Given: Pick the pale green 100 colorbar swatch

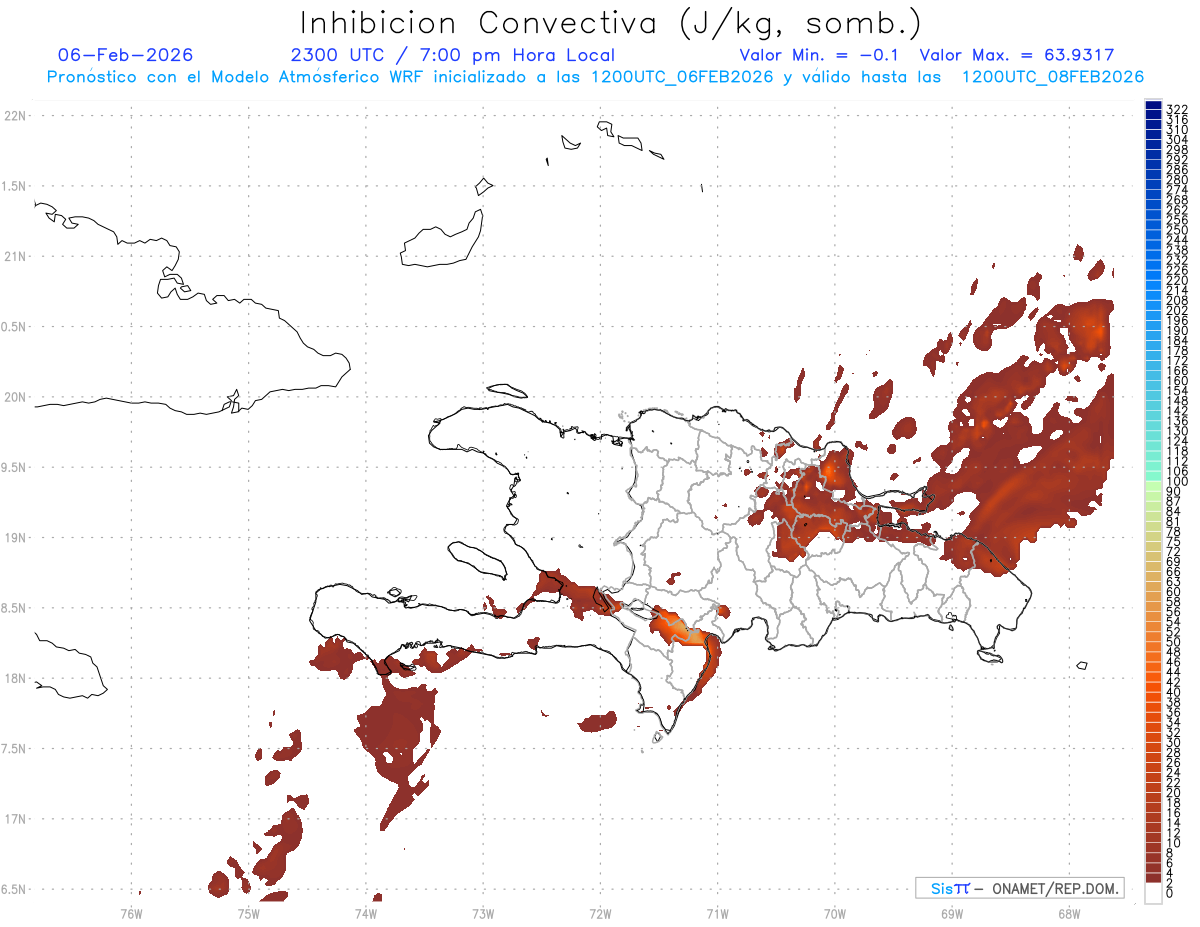Looking at the screenshot, I should pos(1153,484).
